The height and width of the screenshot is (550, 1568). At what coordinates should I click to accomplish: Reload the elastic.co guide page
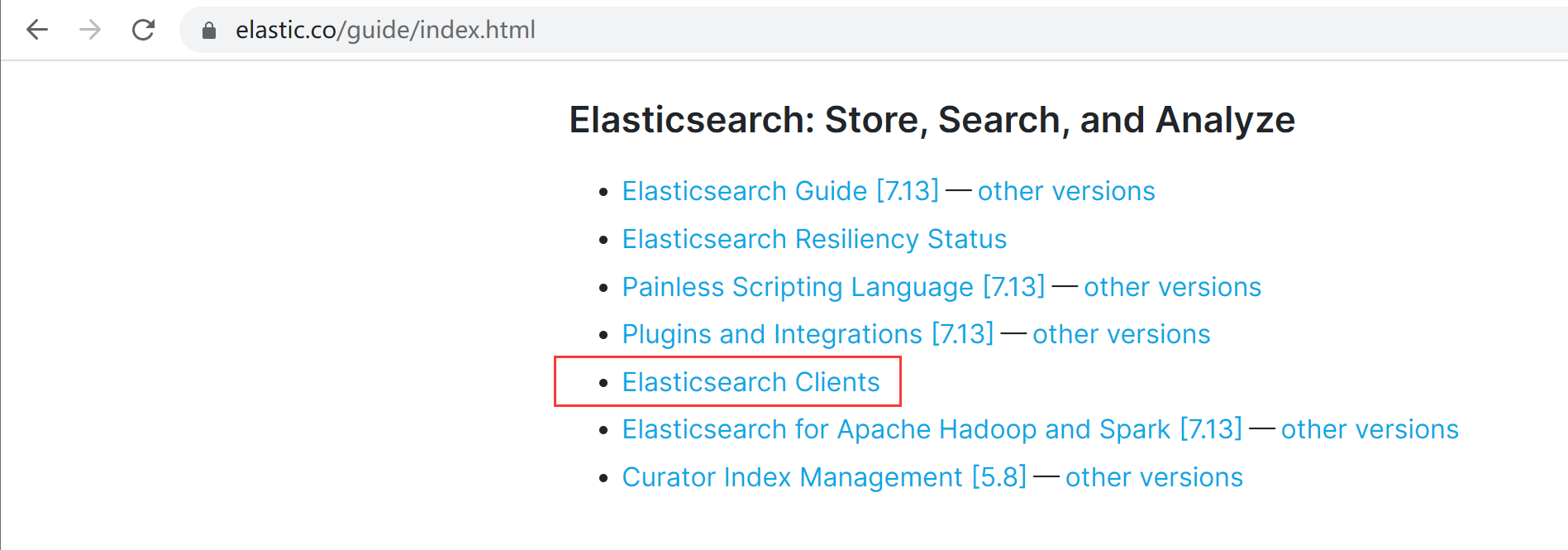point(143,31)
